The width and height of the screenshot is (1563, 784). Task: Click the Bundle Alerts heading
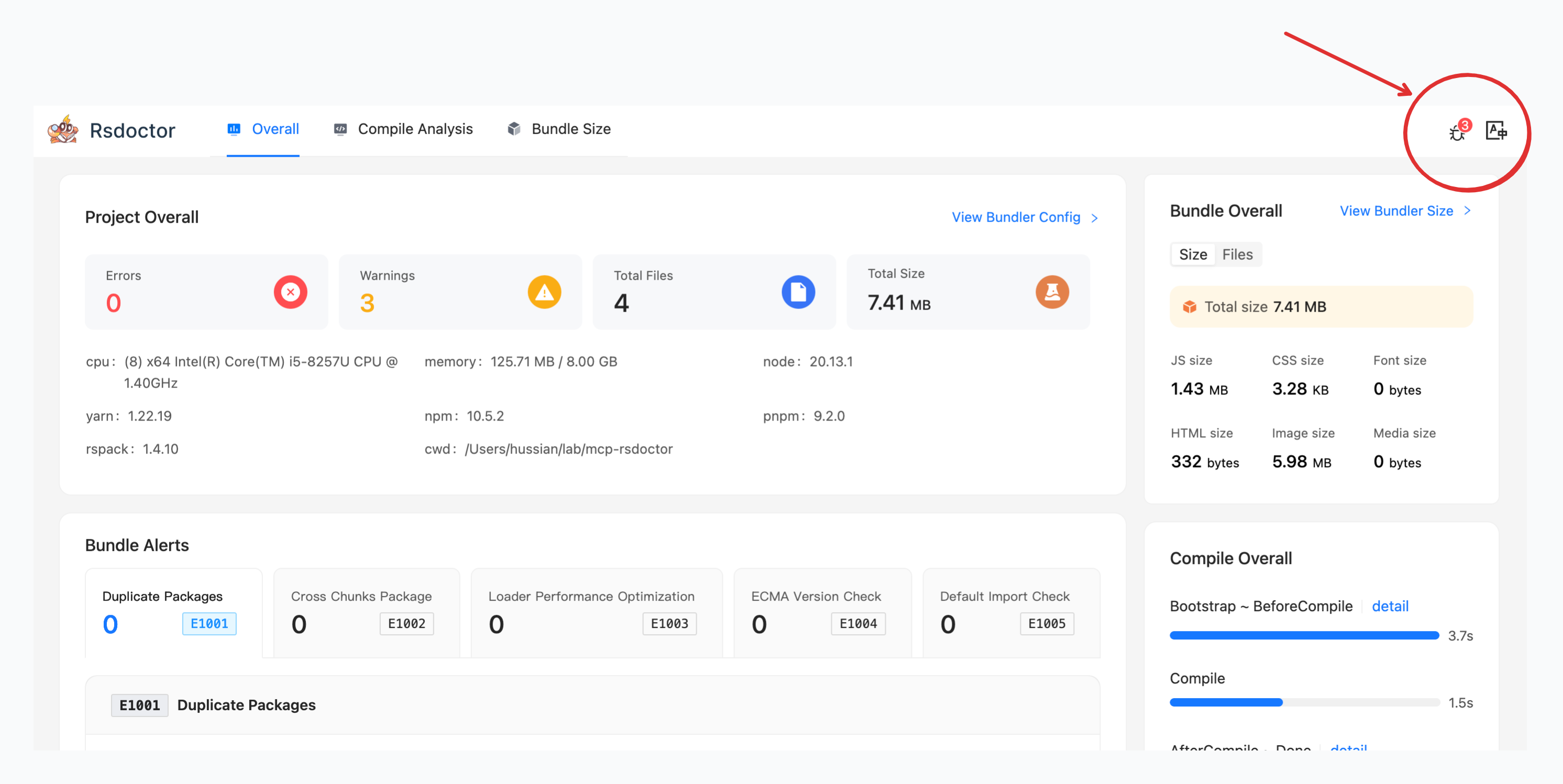click(137, 545)
